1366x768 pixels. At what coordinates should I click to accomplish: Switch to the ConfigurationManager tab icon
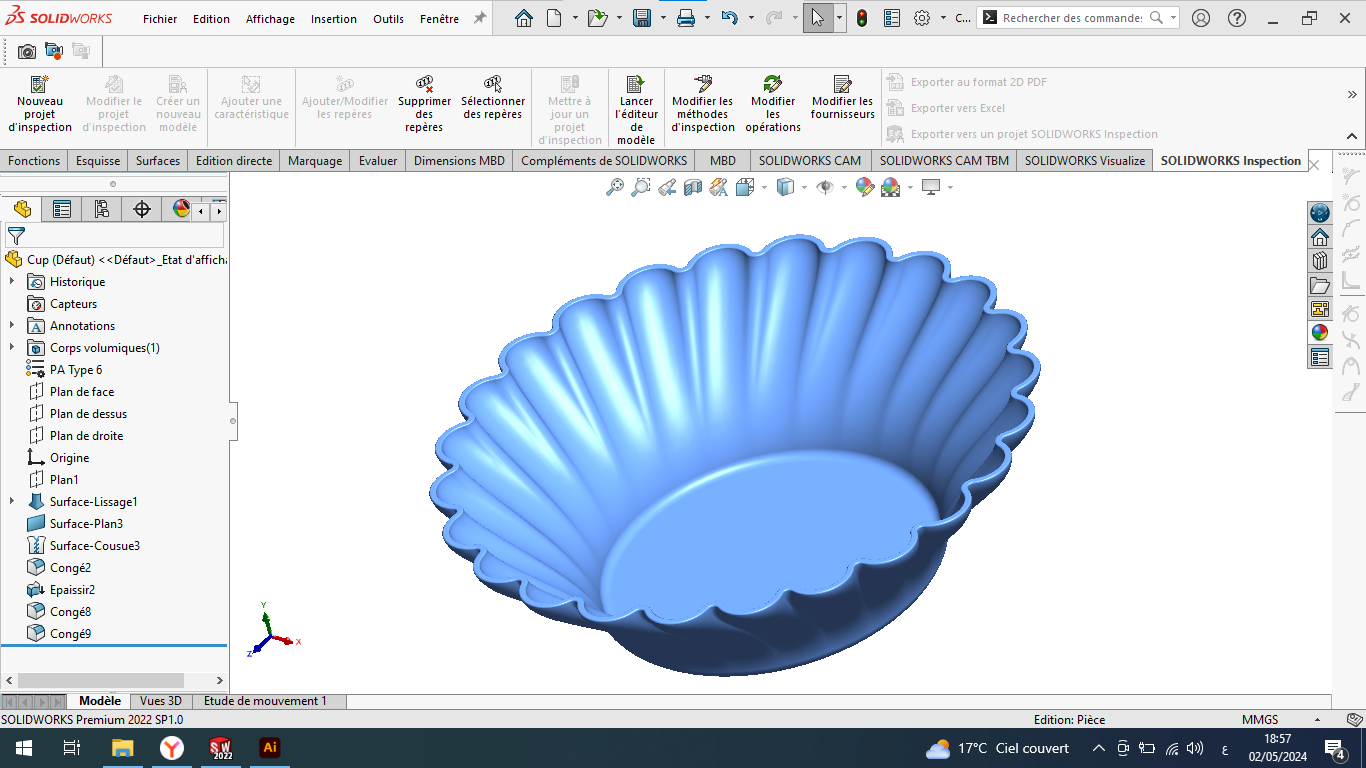103,209
